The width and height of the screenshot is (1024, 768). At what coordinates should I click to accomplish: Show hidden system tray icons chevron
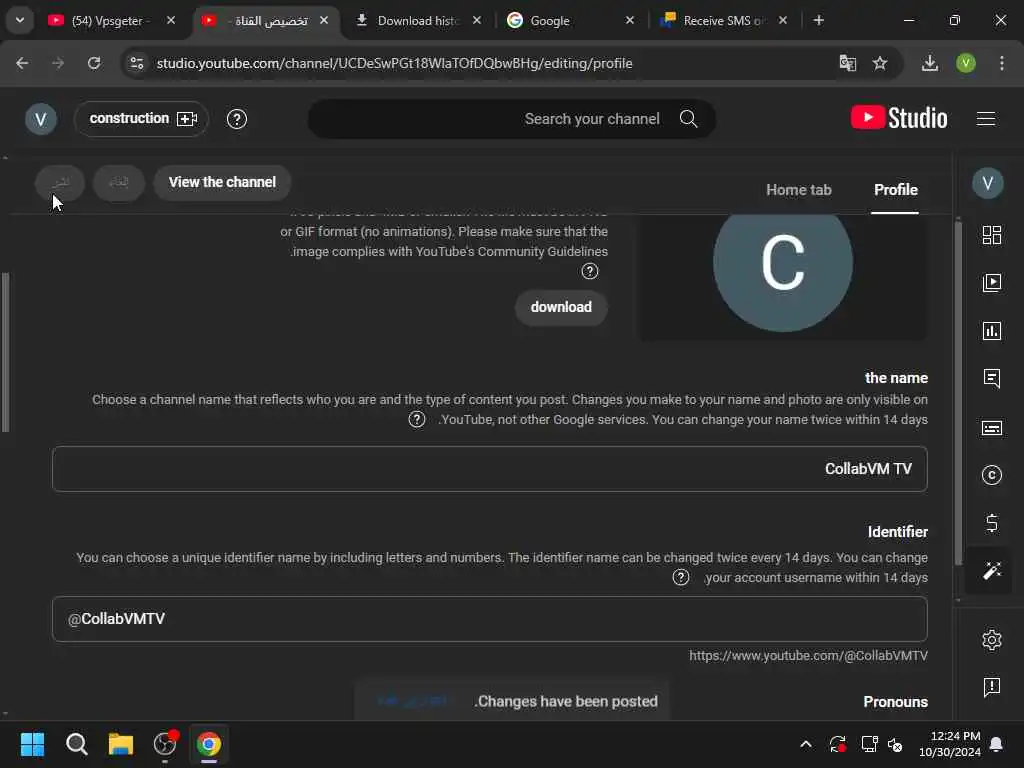(806, 744)
